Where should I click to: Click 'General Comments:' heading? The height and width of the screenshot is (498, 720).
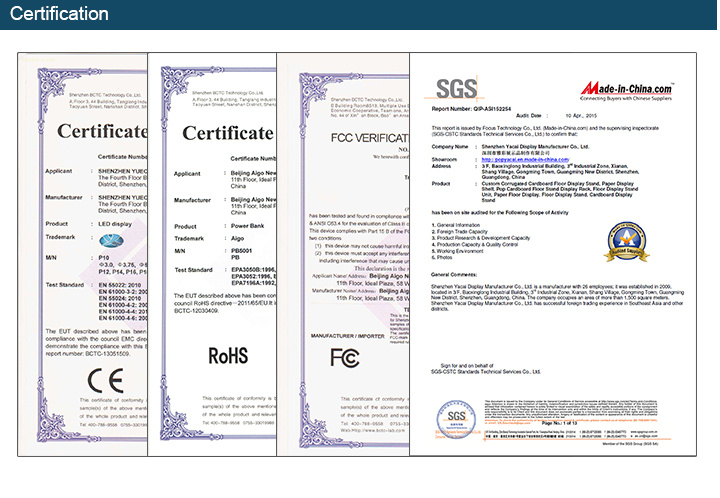454,274
